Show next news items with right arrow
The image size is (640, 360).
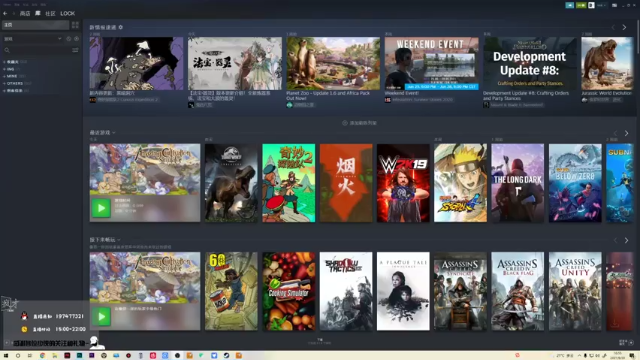pyautogui.click(x=624, y=27)
